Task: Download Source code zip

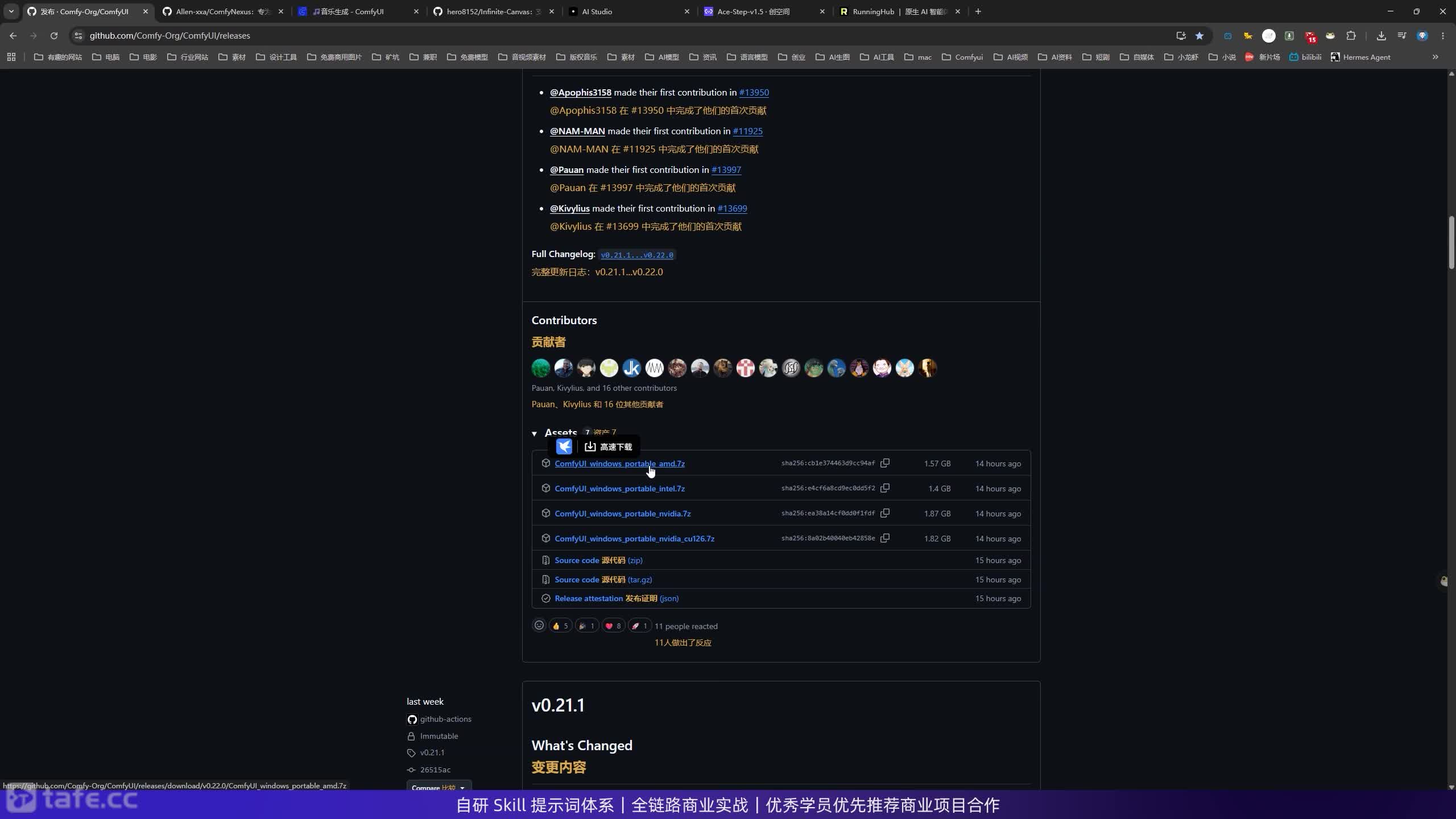Action: click(x=598, y=560)
